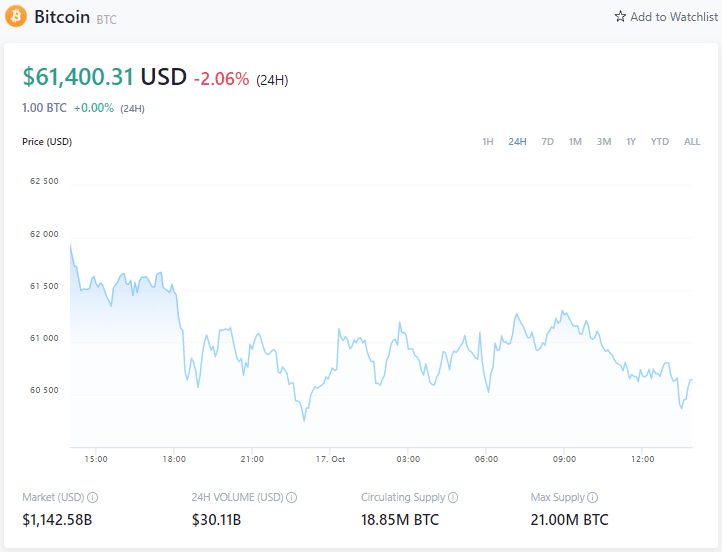
Task: Click the 61 000 y-axis label
Action: click(44, 338)
